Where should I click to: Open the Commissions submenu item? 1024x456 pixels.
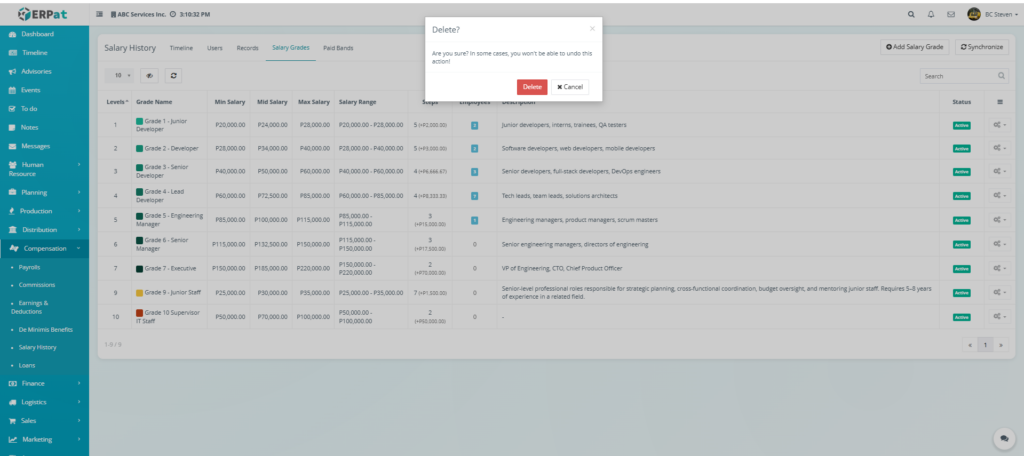click(37, 285)
